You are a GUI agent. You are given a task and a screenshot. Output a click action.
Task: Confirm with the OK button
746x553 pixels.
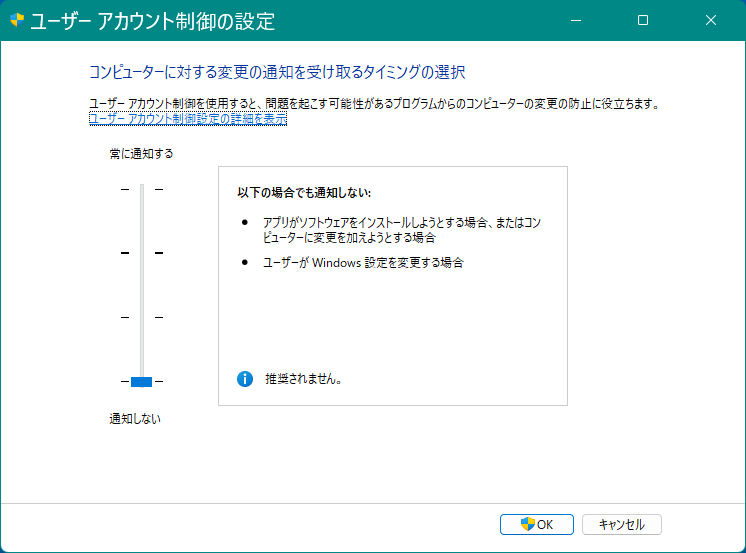(x=537, y=524)
